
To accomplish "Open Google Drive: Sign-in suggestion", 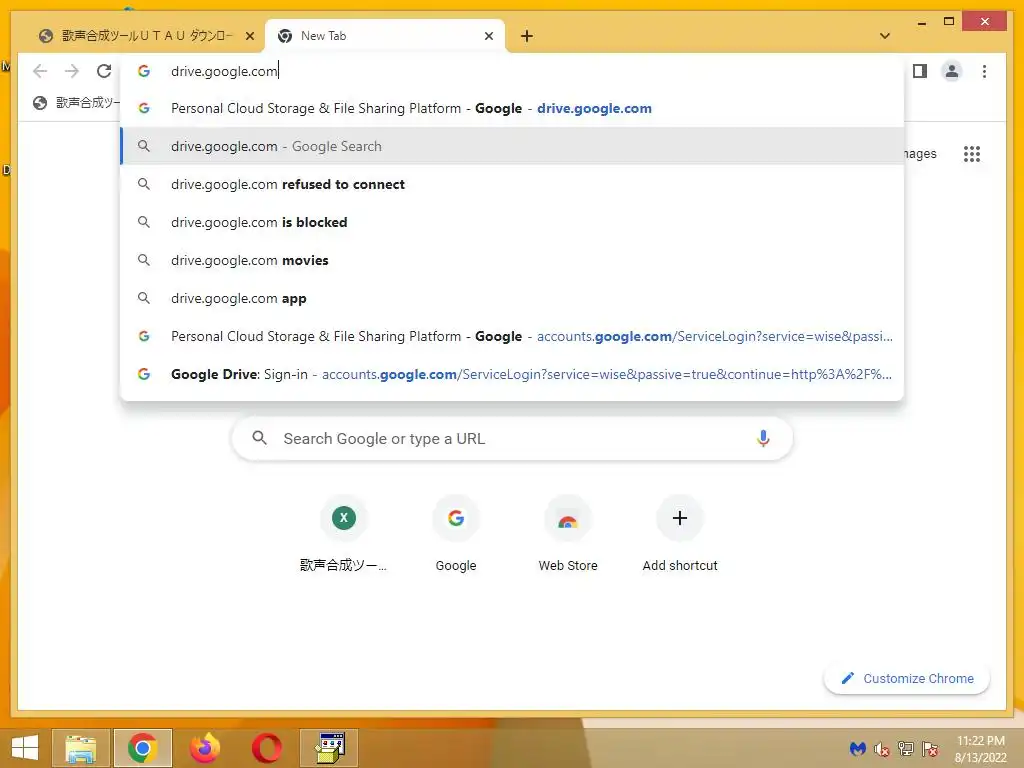I will [x=512, y=374].
